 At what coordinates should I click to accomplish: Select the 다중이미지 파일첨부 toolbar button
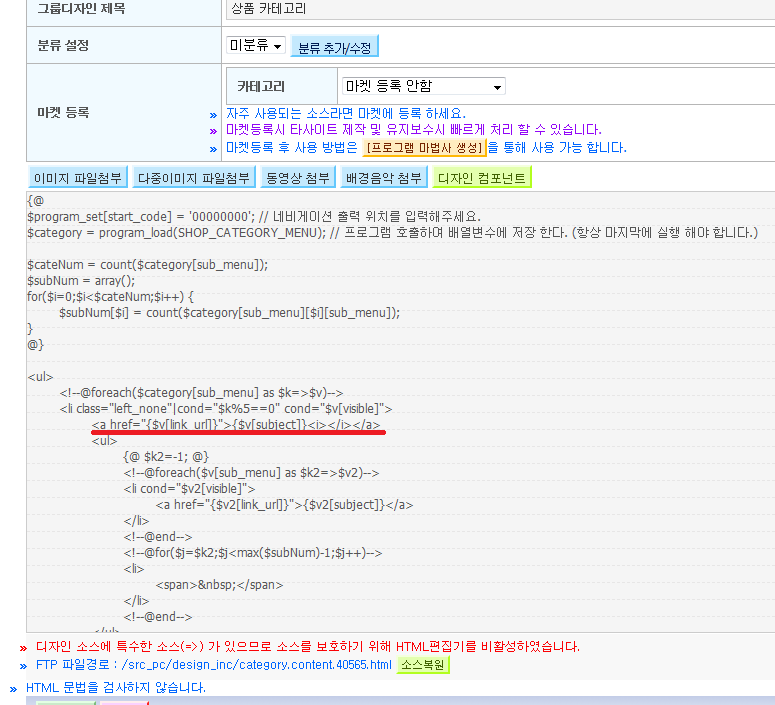point(194,178)
